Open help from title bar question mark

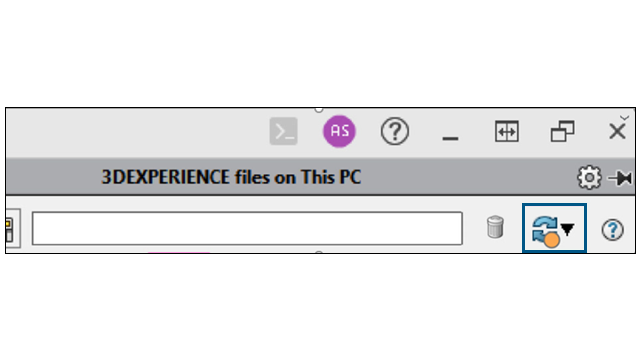pyautogui.click(x=395, y=131)
